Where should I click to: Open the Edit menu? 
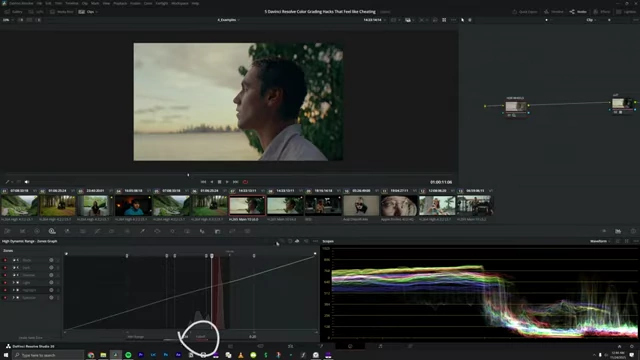[x=49, y=3]
